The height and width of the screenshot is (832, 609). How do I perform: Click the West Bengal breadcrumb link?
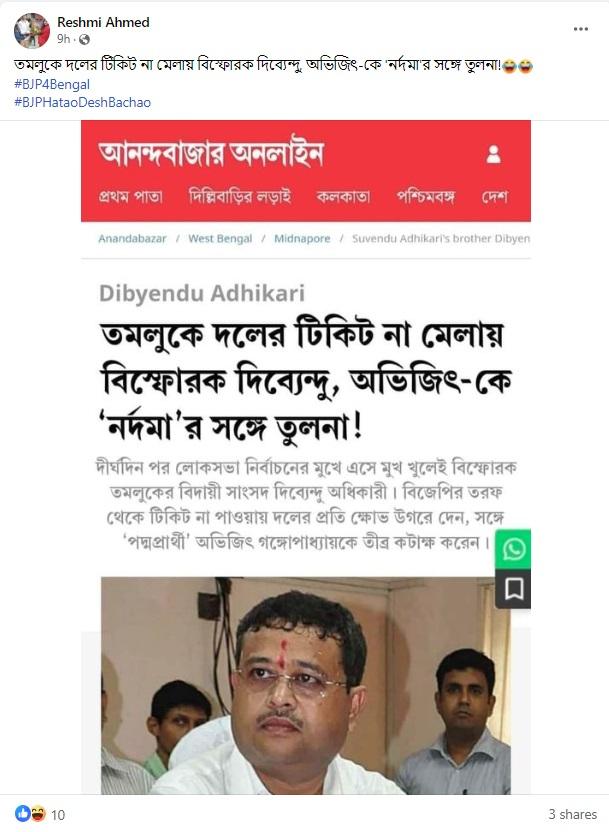pyautogui.click(x=220, y=239)
